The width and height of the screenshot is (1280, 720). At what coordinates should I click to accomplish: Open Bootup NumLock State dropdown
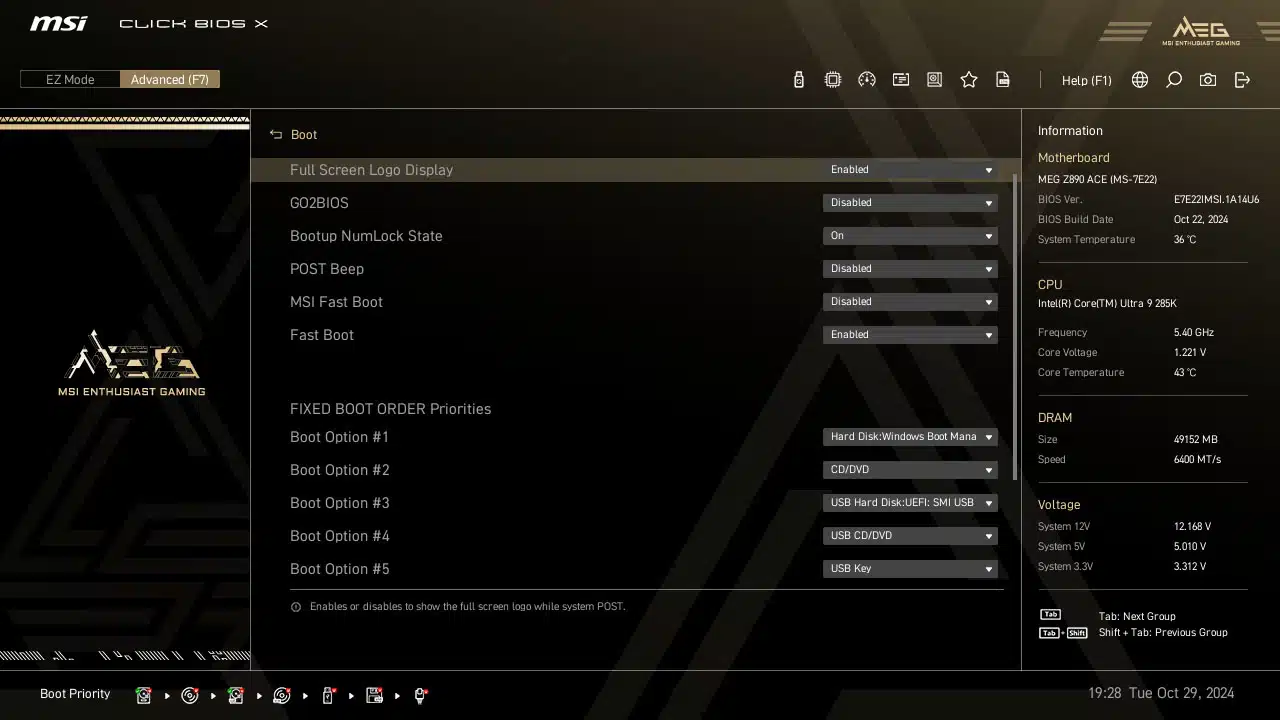pos(910,236)
